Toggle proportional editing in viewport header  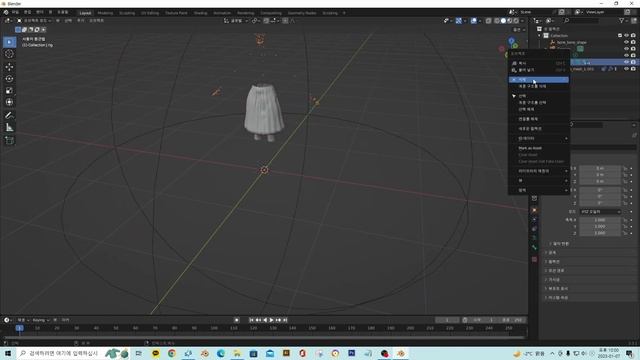[285, 20]
